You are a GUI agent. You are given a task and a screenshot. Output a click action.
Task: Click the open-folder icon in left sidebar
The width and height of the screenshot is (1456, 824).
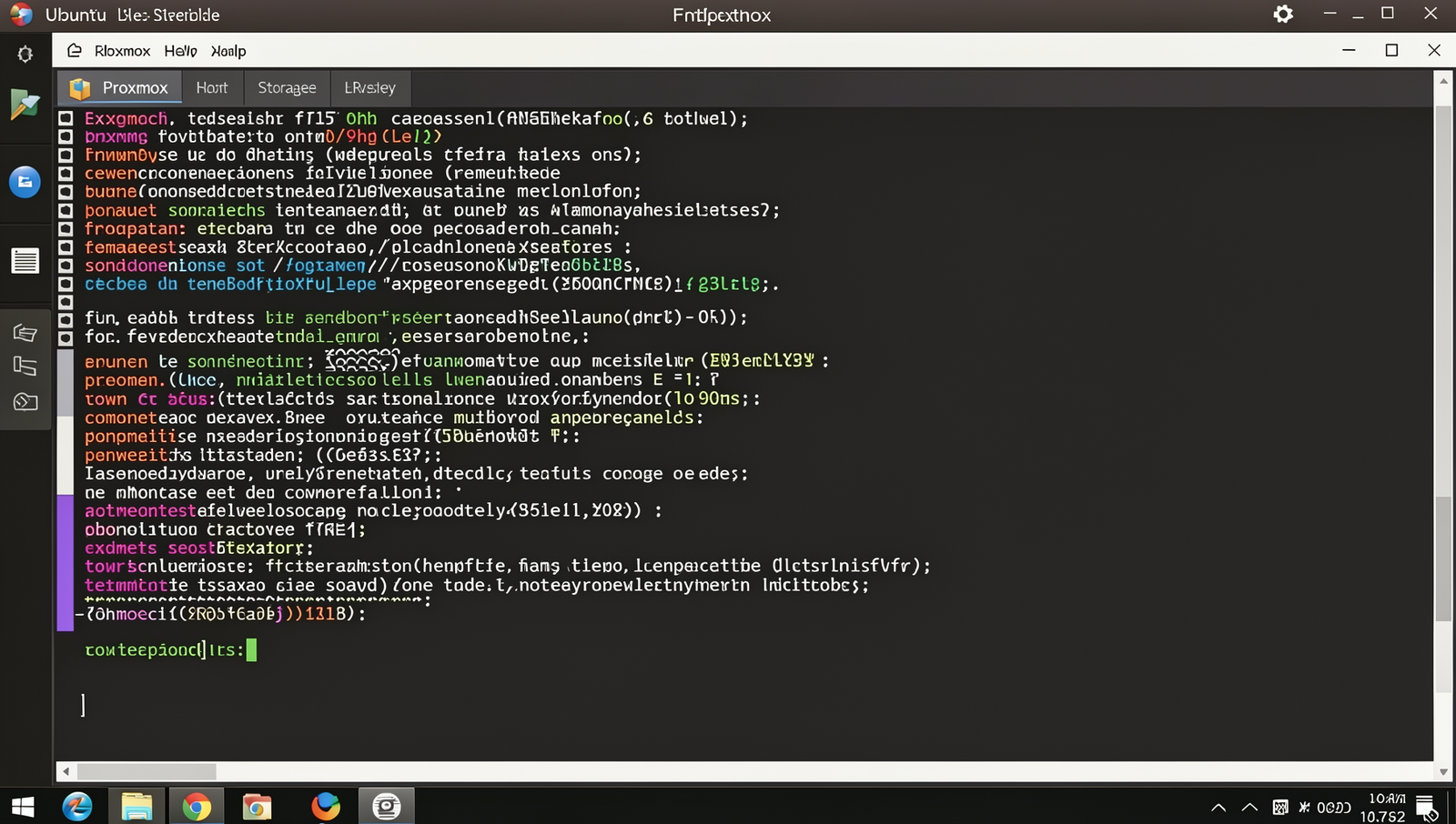pyautogui.click(x=25, y=333)
